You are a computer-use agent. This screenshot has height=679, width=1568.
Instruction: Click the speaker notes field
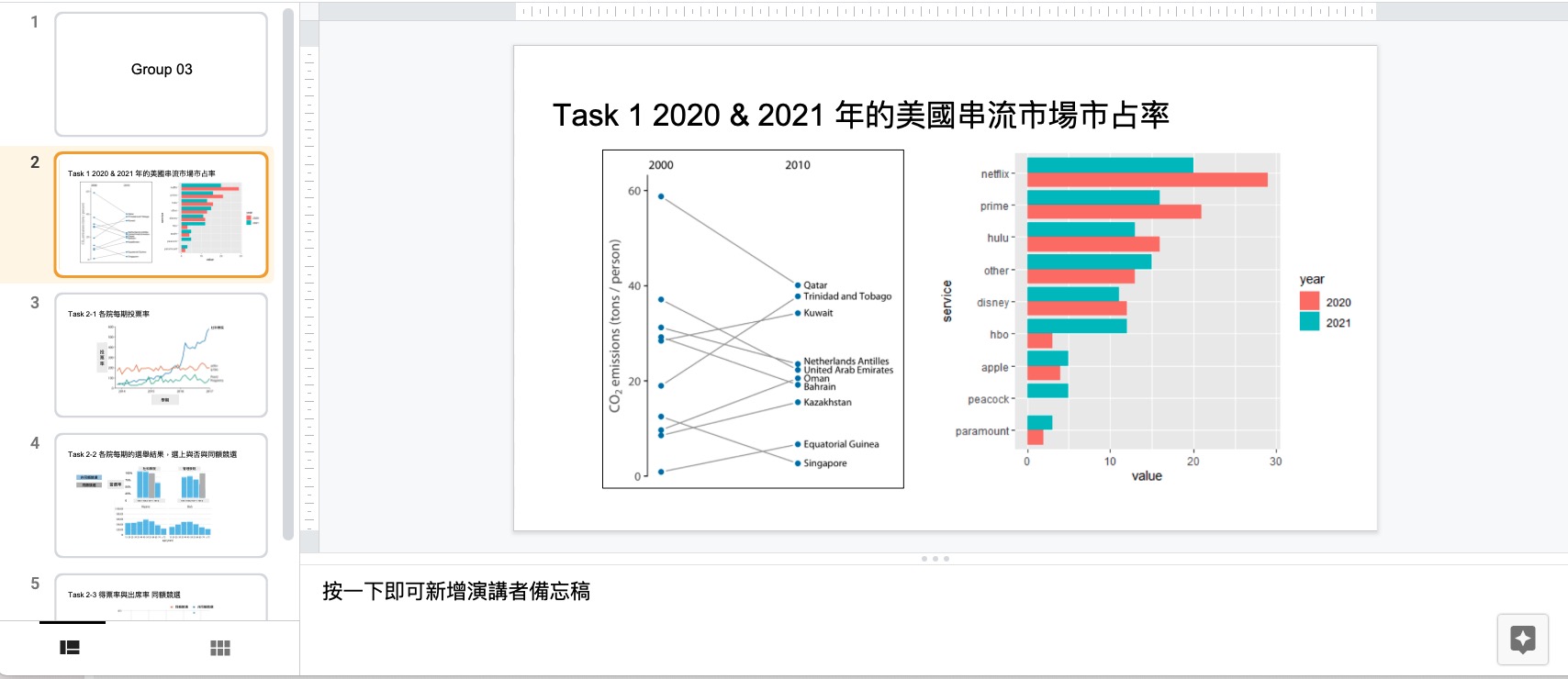(934, 592)
